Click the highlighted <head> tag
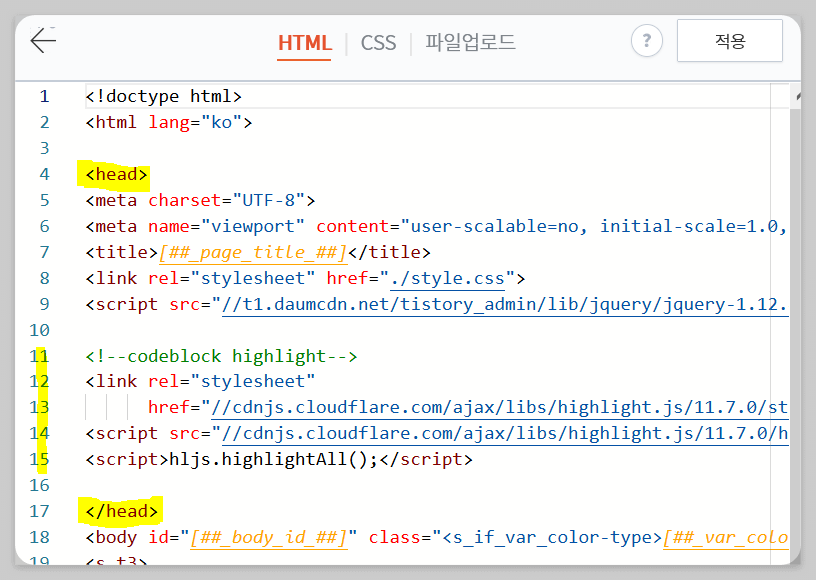The height and width of the screenshot is (580, 816). click(x=117, y=174)
